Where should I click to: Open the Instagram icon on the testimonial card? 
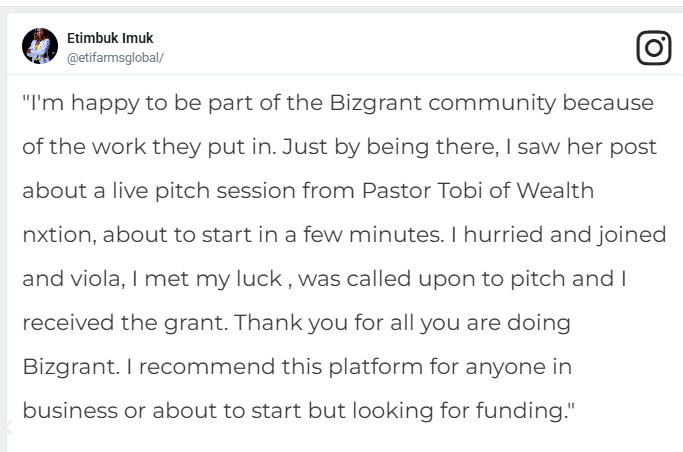[x=653, y=47]
